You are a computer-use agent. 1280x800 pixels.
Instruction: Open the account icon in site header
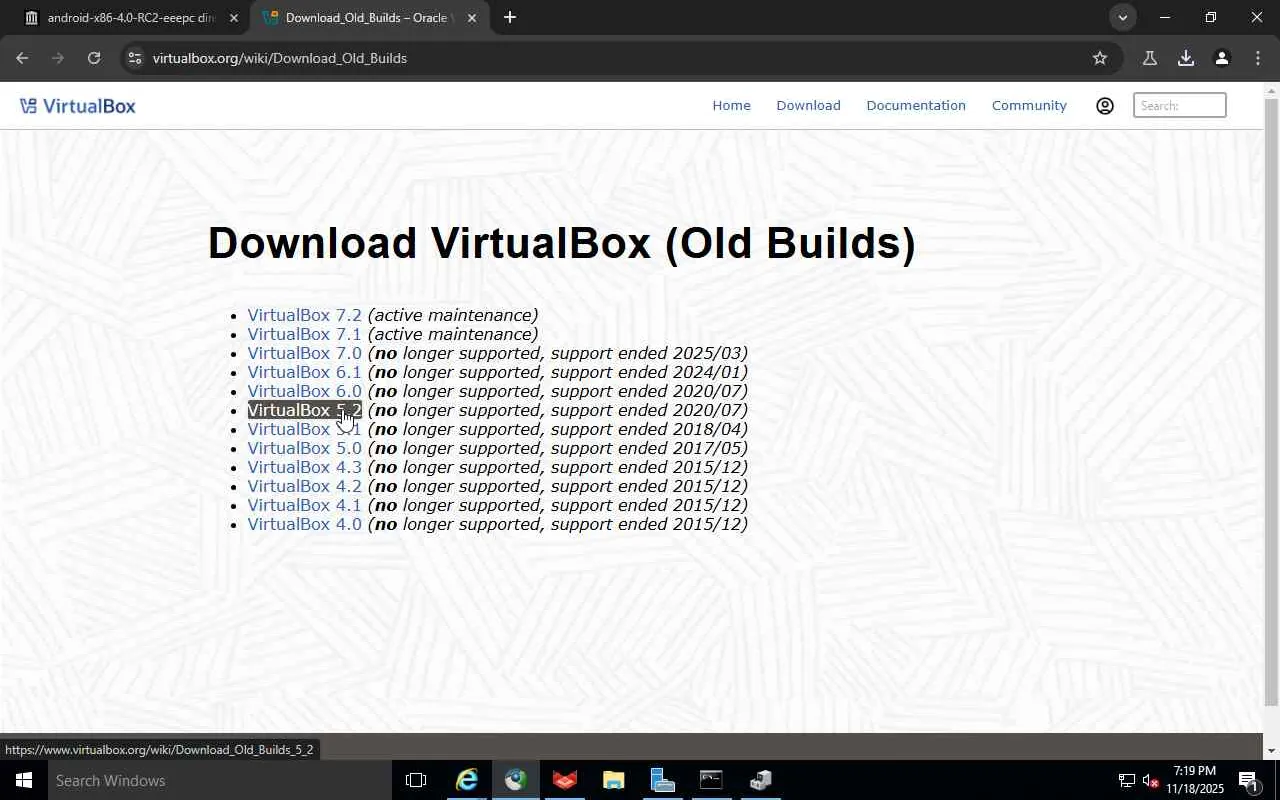pos(1105,106)
